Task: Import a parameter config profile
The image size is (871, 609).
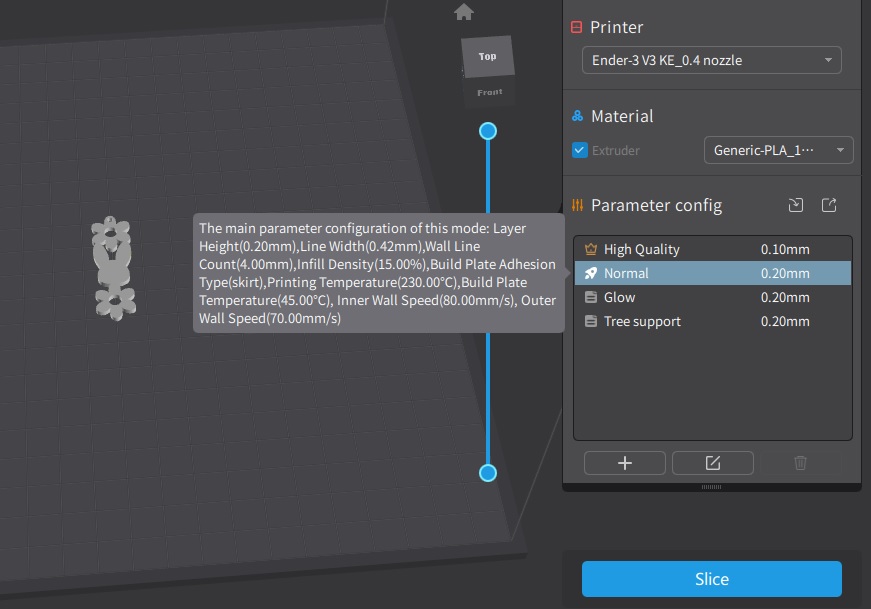Action: pos(796,205)
